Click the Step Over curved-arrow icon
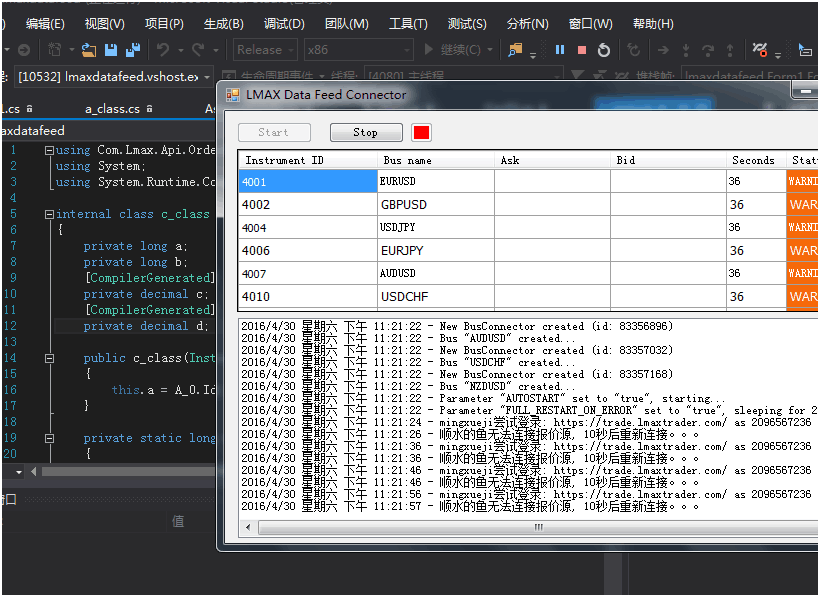 (708, 50)
